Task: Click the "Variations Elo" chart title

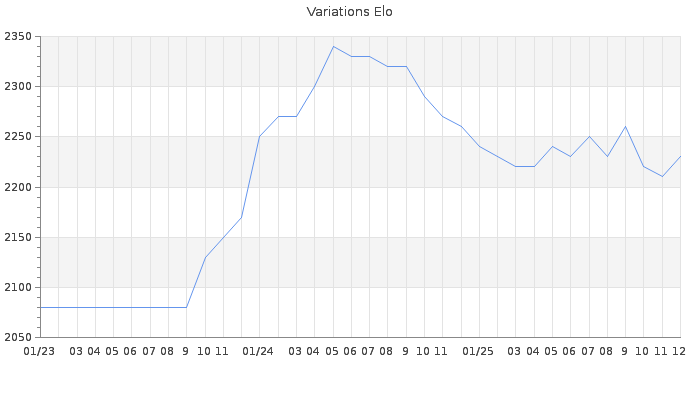Action: 350,12
